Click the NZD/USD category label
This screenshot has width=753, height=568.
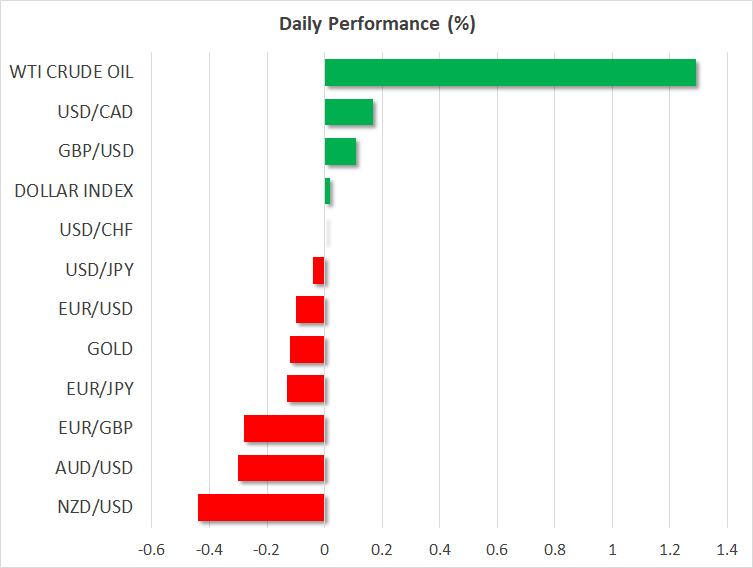tap(96, 507)
